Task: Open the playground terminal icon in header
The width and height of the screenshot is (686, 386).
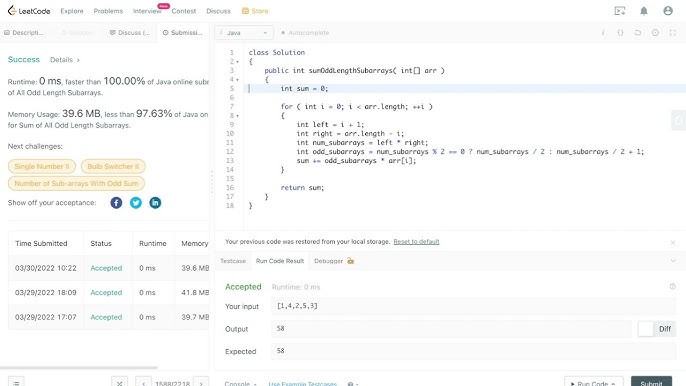Action: point(620,11)
